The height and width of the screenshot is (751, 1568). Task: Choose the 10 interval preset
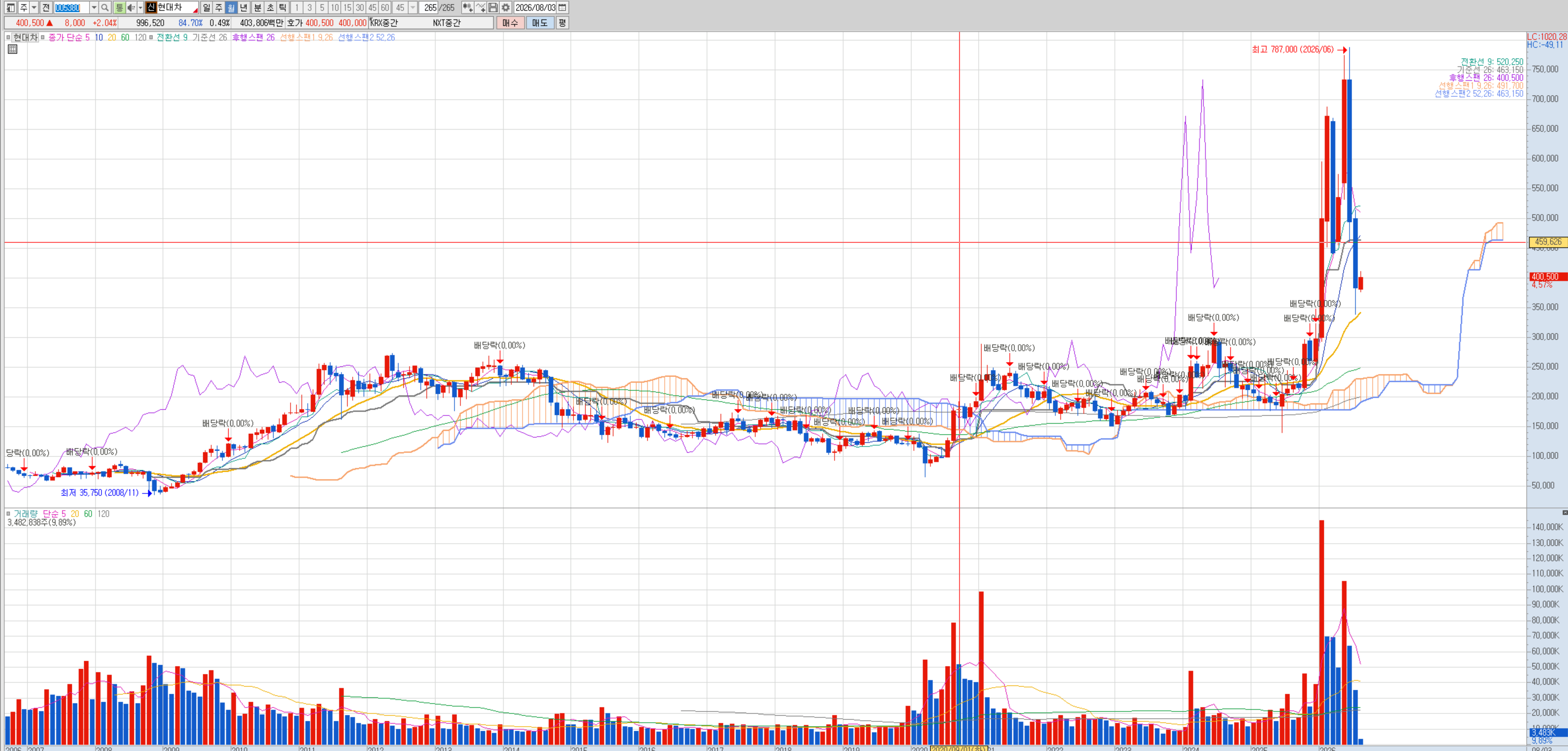[x=335, y=7]
